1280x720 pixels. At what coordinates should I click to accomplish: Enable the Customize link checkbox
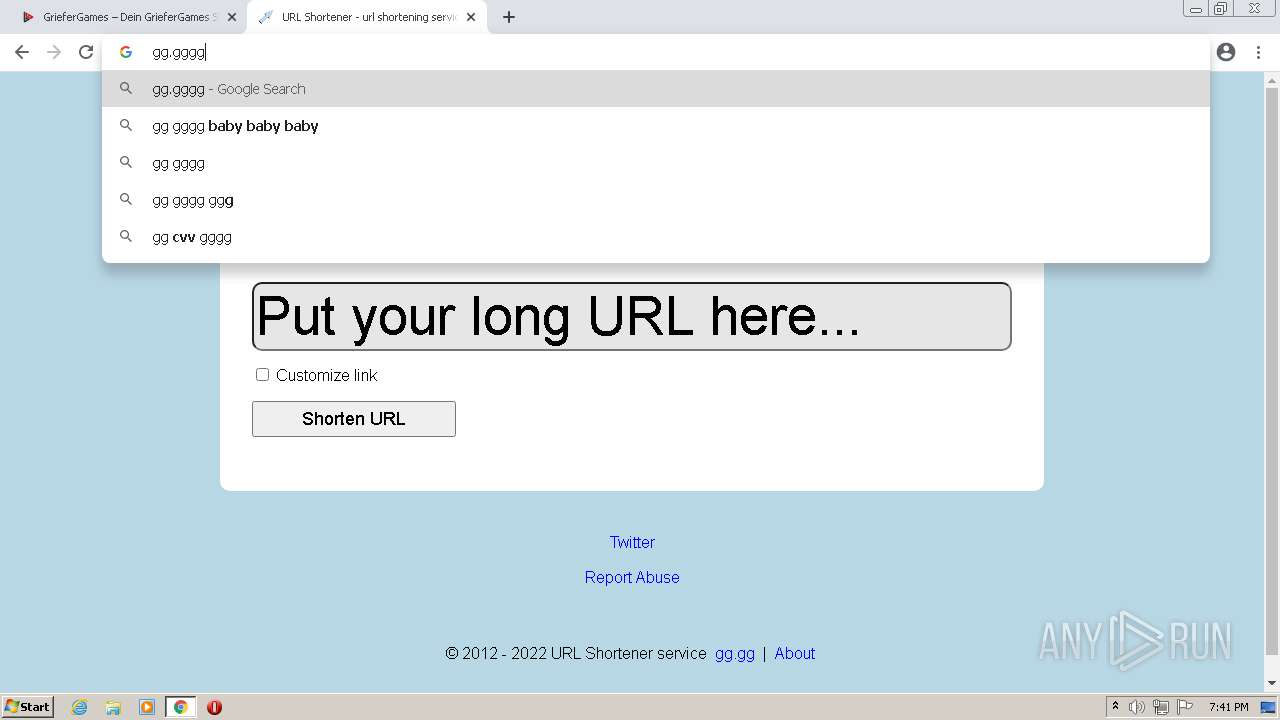click(x=262, y=375)
